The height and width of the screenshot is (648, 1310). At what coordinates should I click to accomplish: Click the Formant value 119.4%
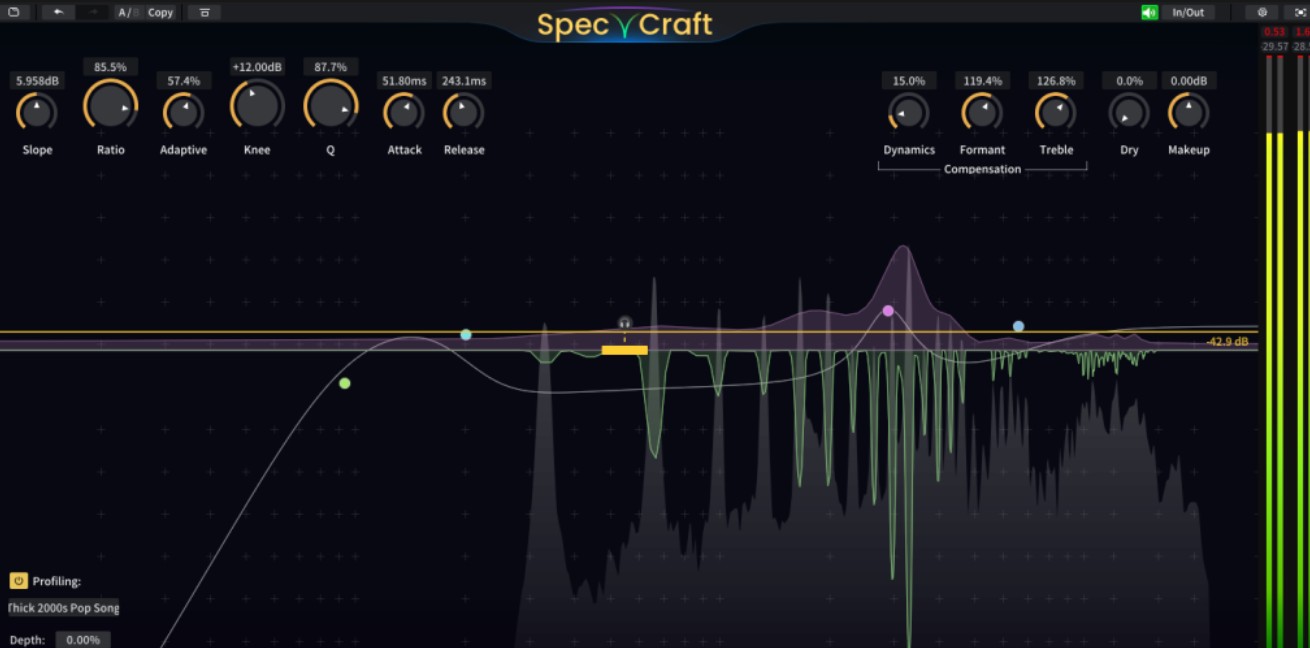click(x=982, y=81)
